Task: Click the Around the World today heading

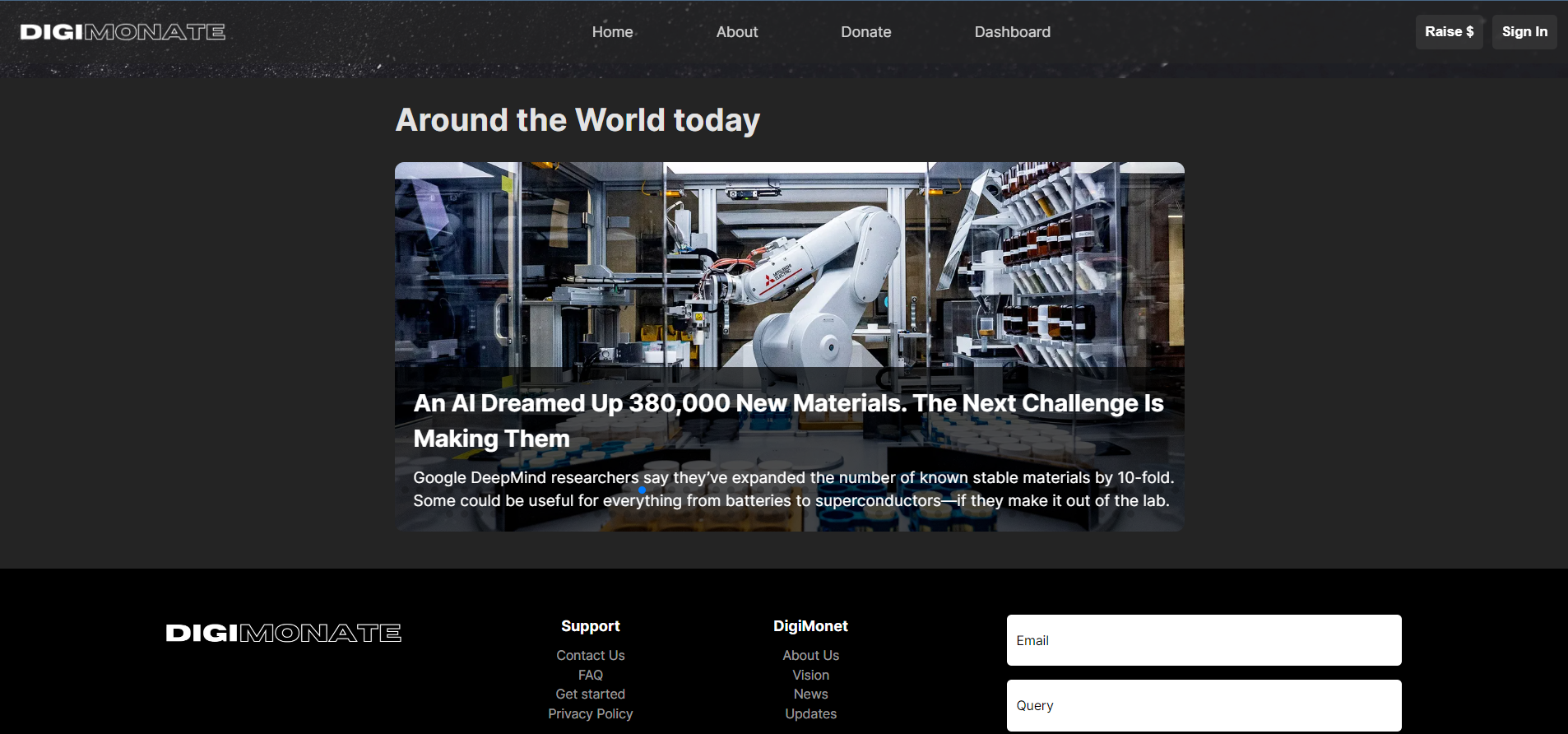Action: (578, 120)
